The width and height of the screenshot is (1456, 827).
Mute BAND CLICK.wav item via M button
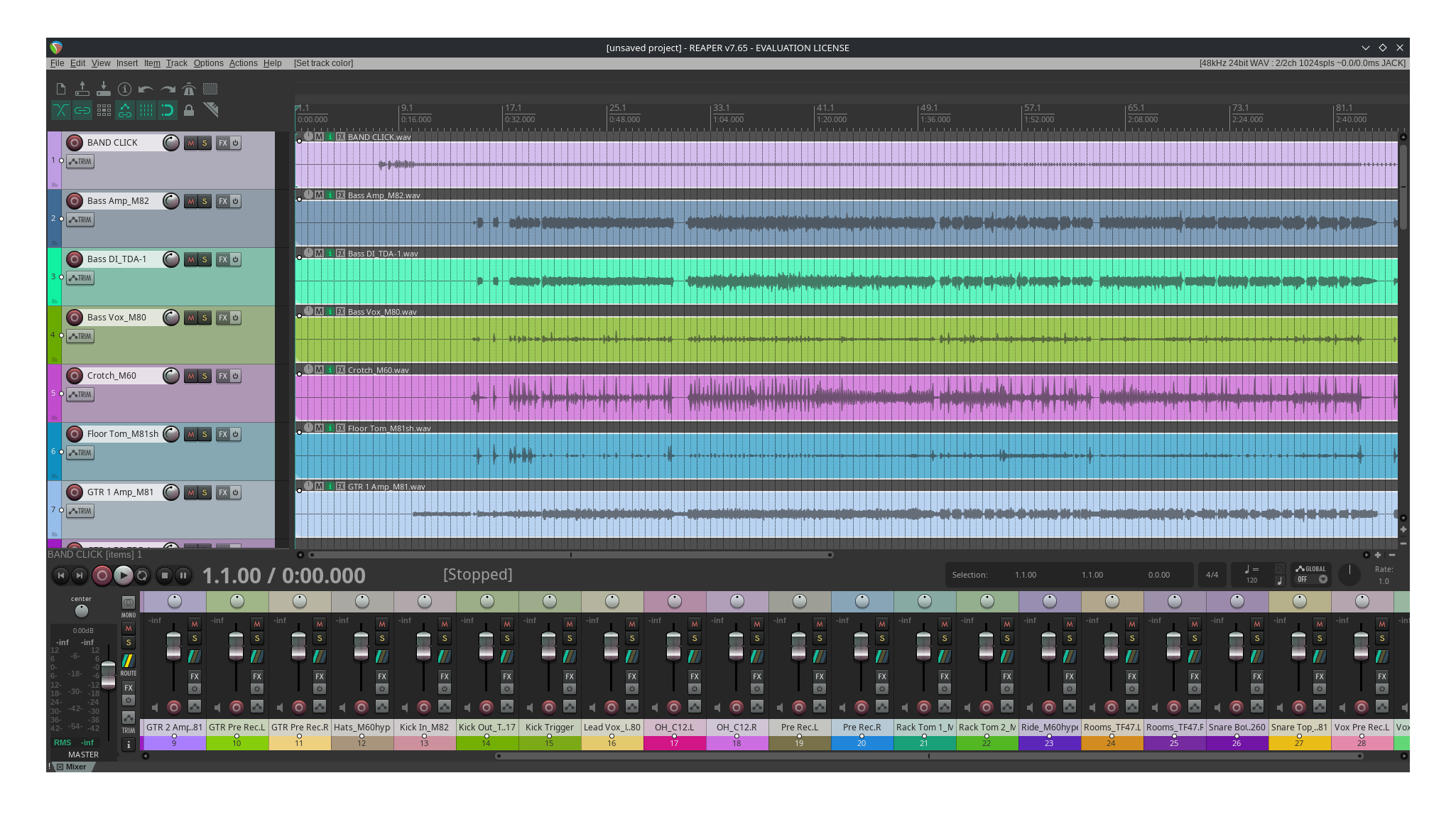click(319, 136)
